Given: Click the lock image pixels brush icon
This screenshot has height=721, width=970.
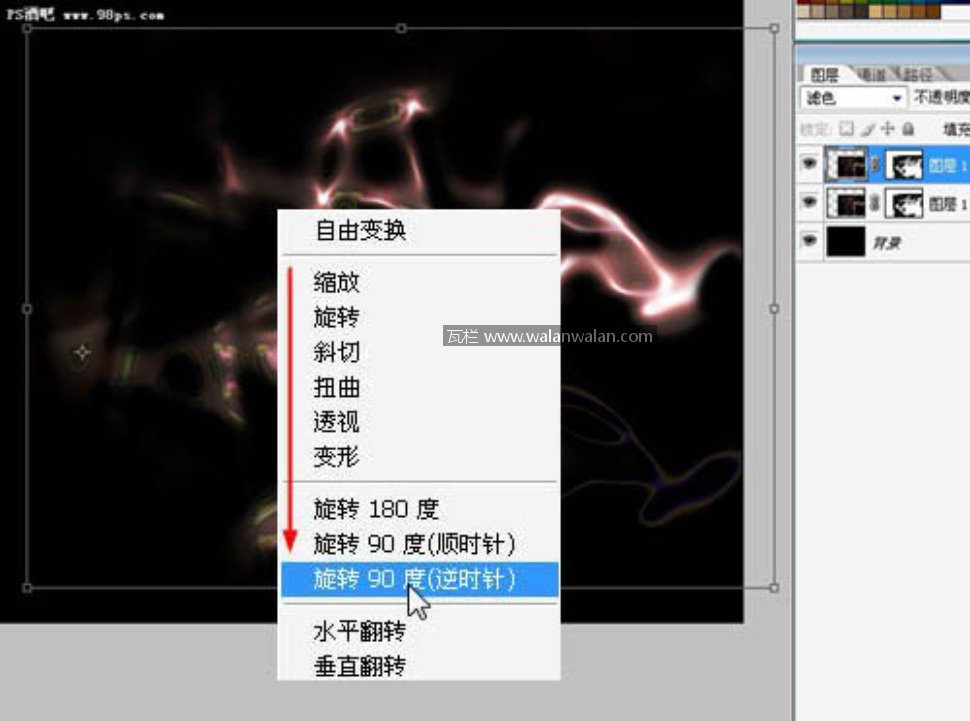Looking at the screenshot, I should [867, 129].
